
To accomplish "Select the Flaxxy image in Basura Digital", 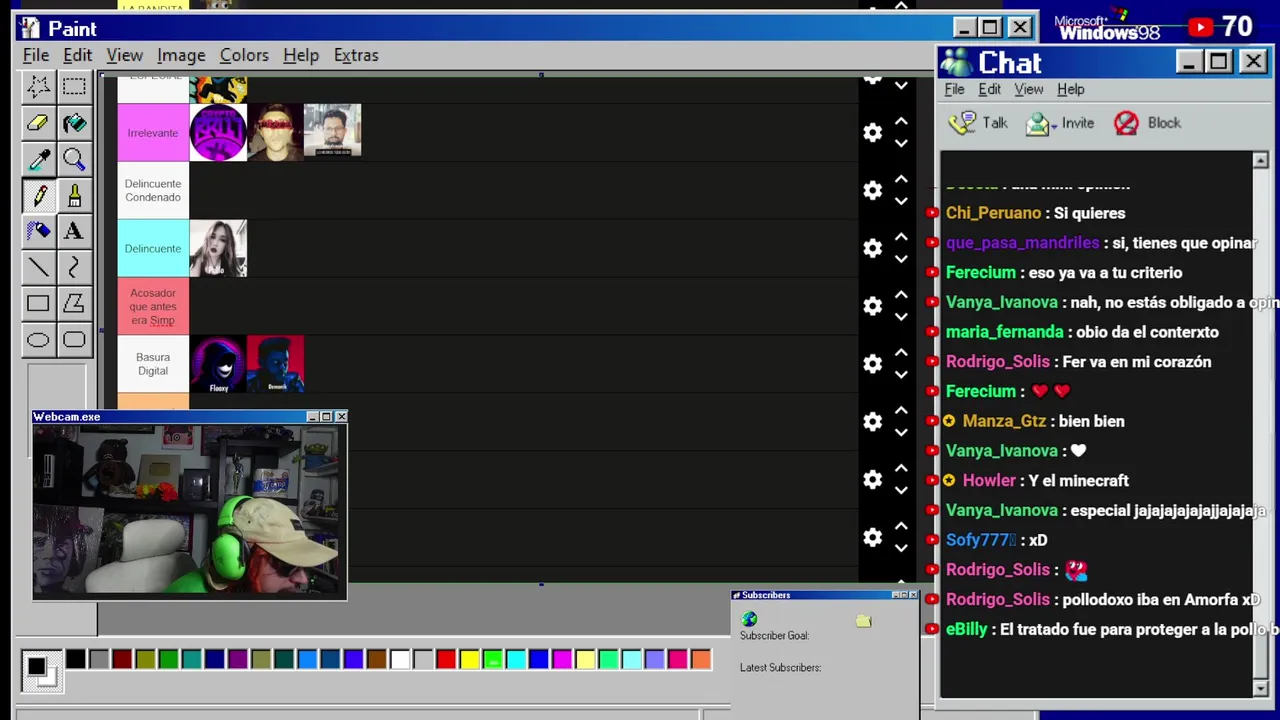I will [x=218, y=364].
